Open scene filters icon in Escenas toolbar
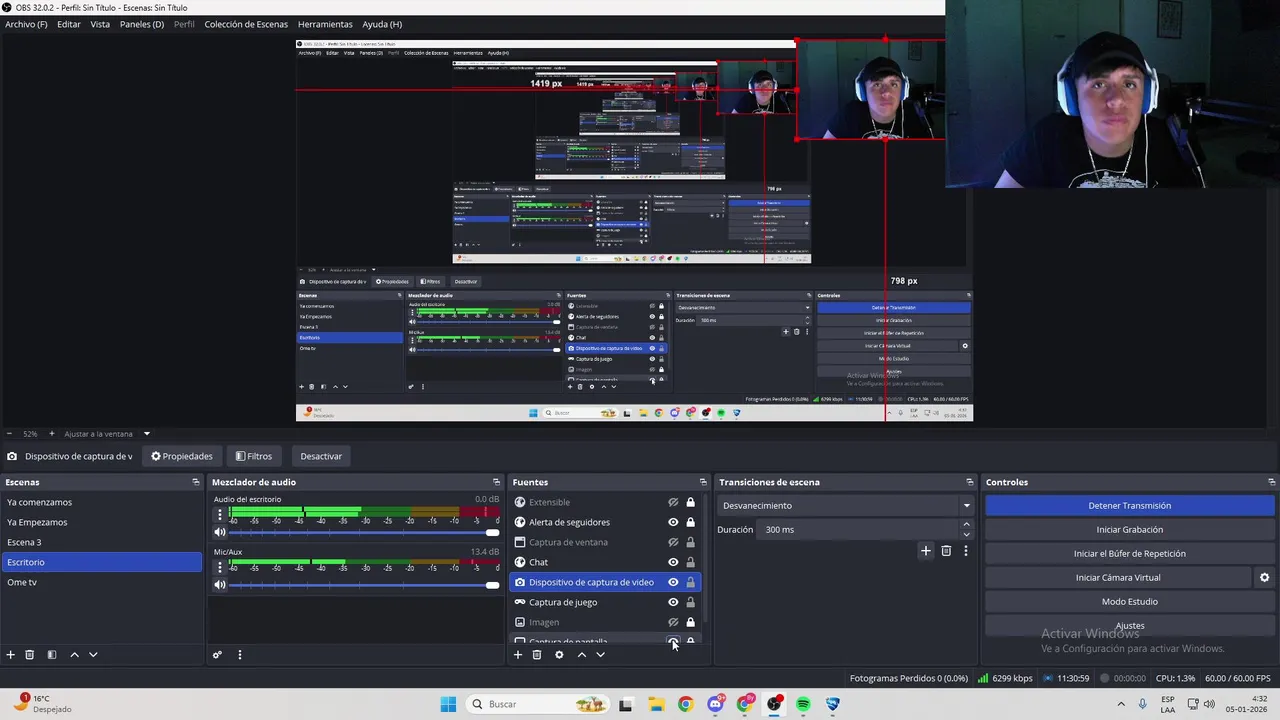This screenshot has width=1280, height=720. coord(52,655)
